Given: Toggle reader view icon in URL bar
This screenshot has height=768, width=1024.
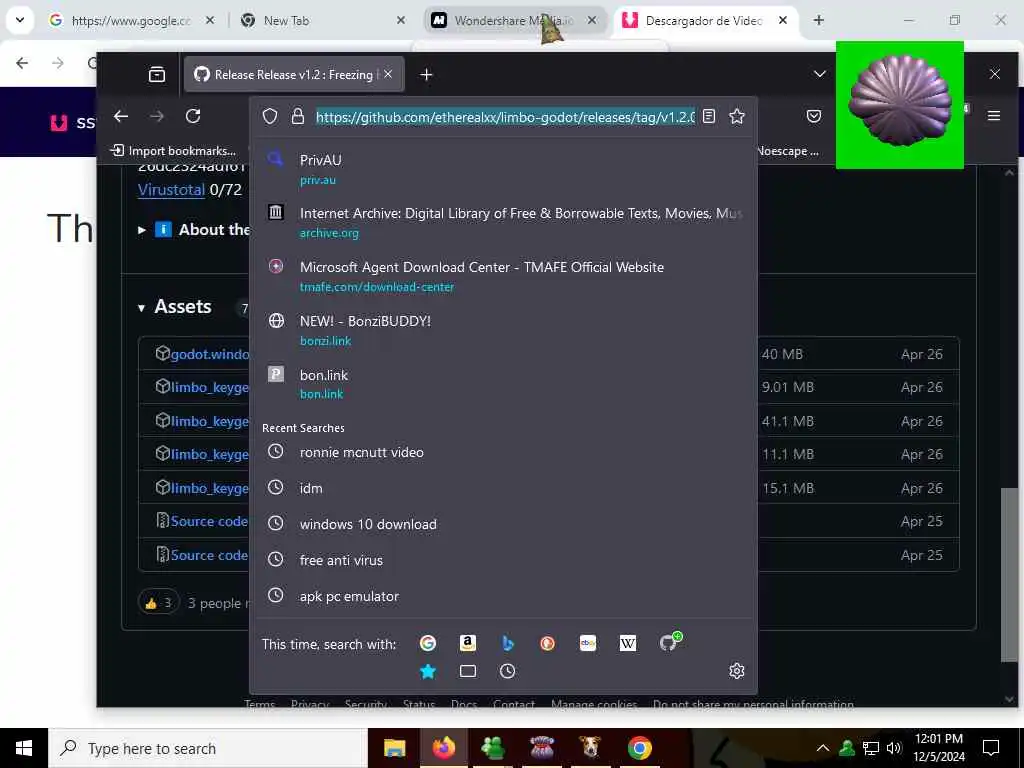Looking at the screenshot, I should pos(709,116).
